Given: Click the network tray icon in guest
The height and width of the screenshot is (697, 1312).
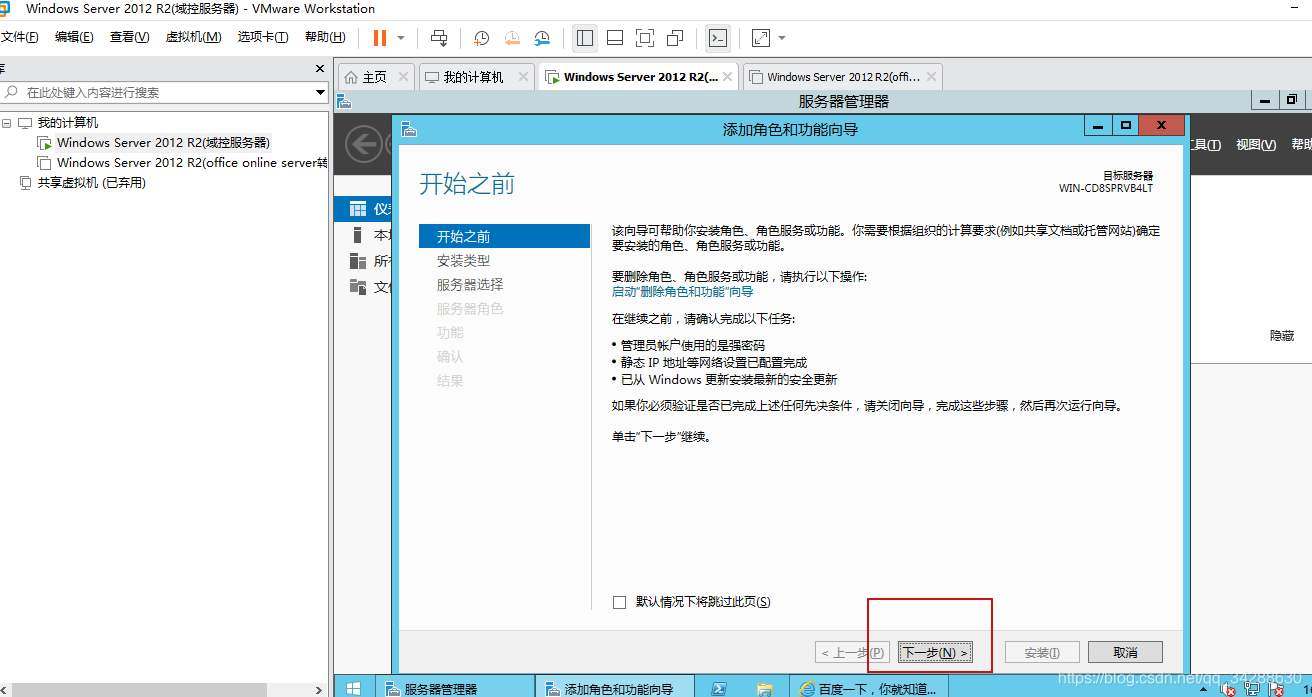Looking at the screenshot, I should point(1252,689).
